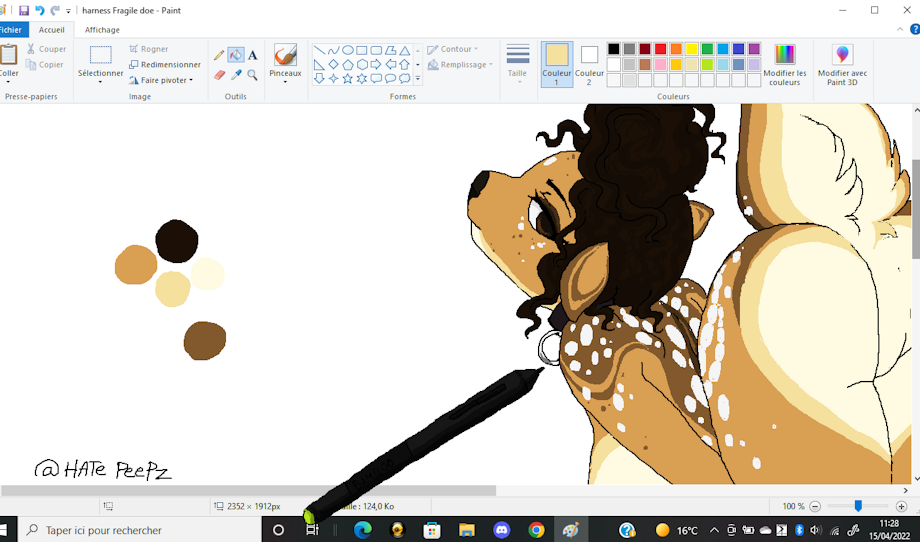Open the Pinceaux brushes dropdown

(285, 80)
